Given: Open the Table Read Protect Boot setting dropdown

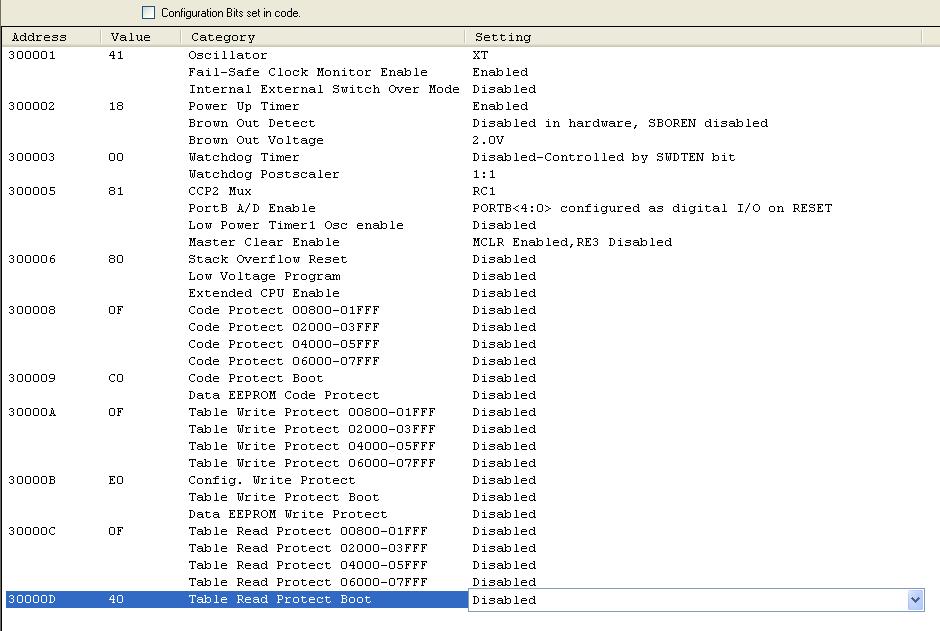Looking at the screenshot, I should (914, 600).
